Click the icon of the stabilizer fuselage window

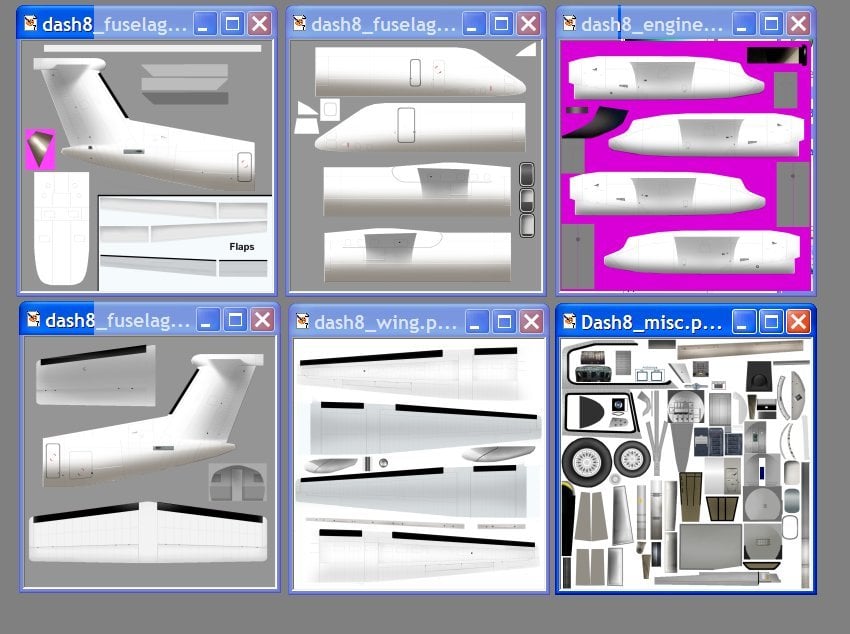pos(34,319)
